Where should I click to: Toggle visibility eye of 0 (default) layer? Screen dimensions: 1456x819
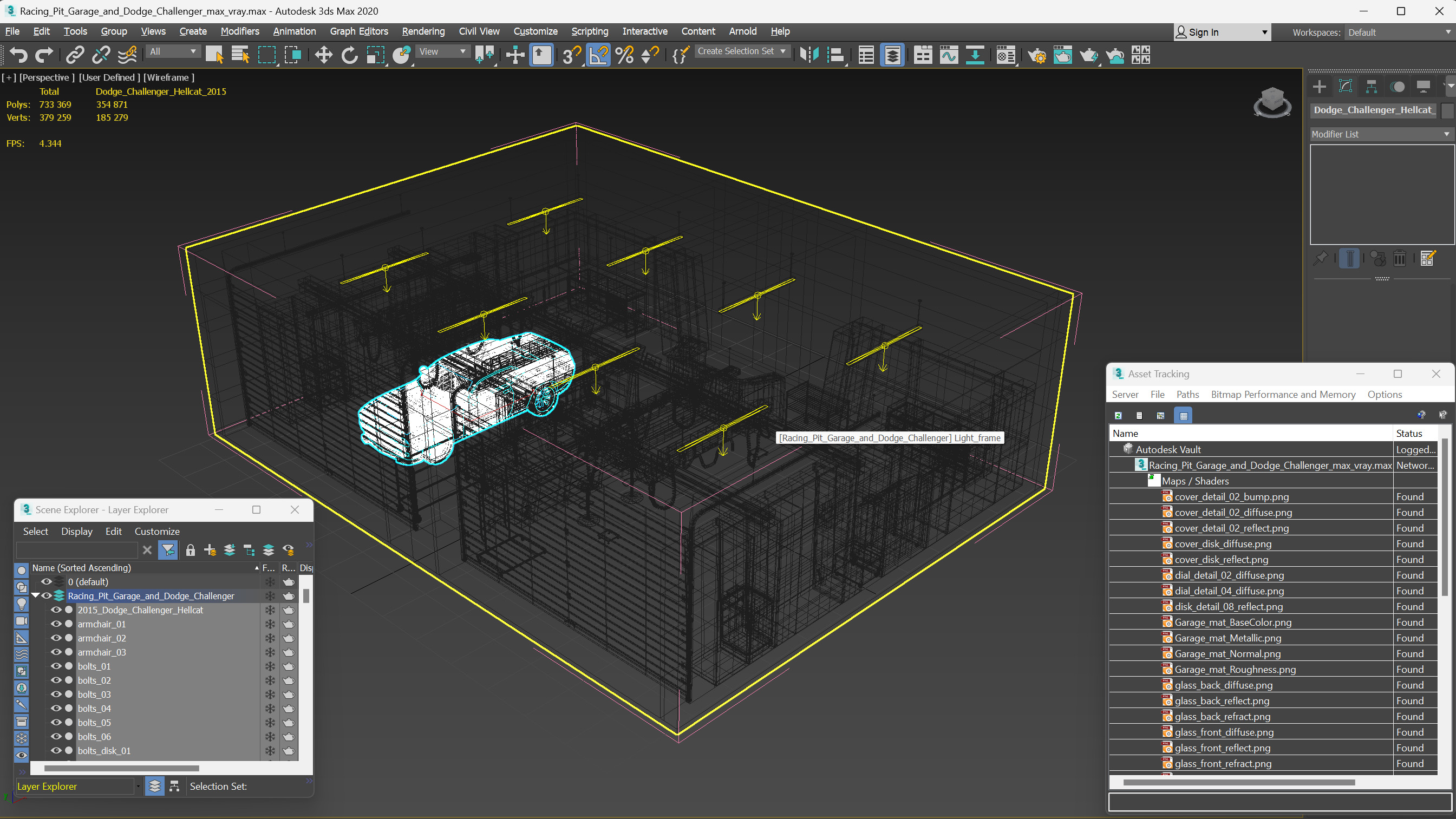(x=47, y=581)
